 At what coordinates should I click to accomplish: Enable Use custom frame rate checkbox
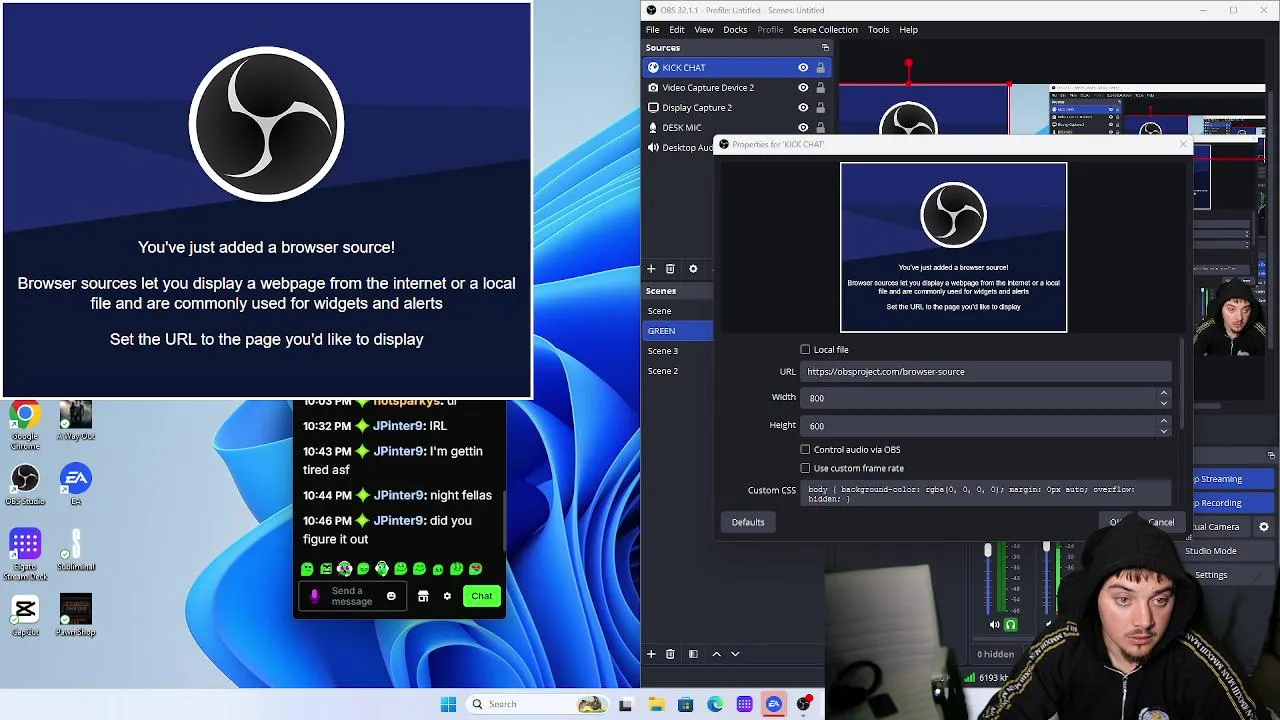coord(805,468)
